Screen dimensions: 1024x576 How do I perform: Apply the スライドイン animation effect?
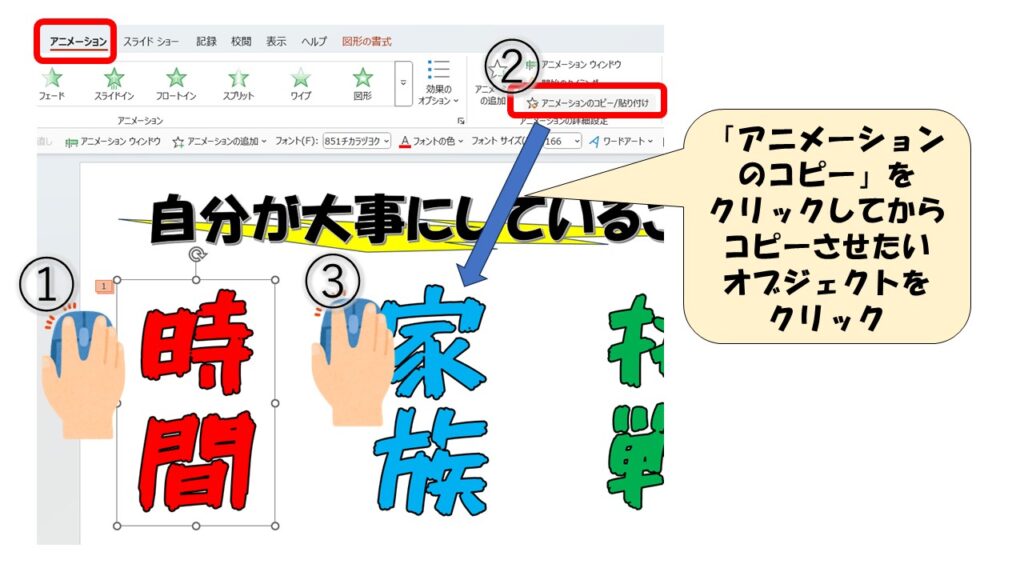pyautogui.click(x=114, y=83)
